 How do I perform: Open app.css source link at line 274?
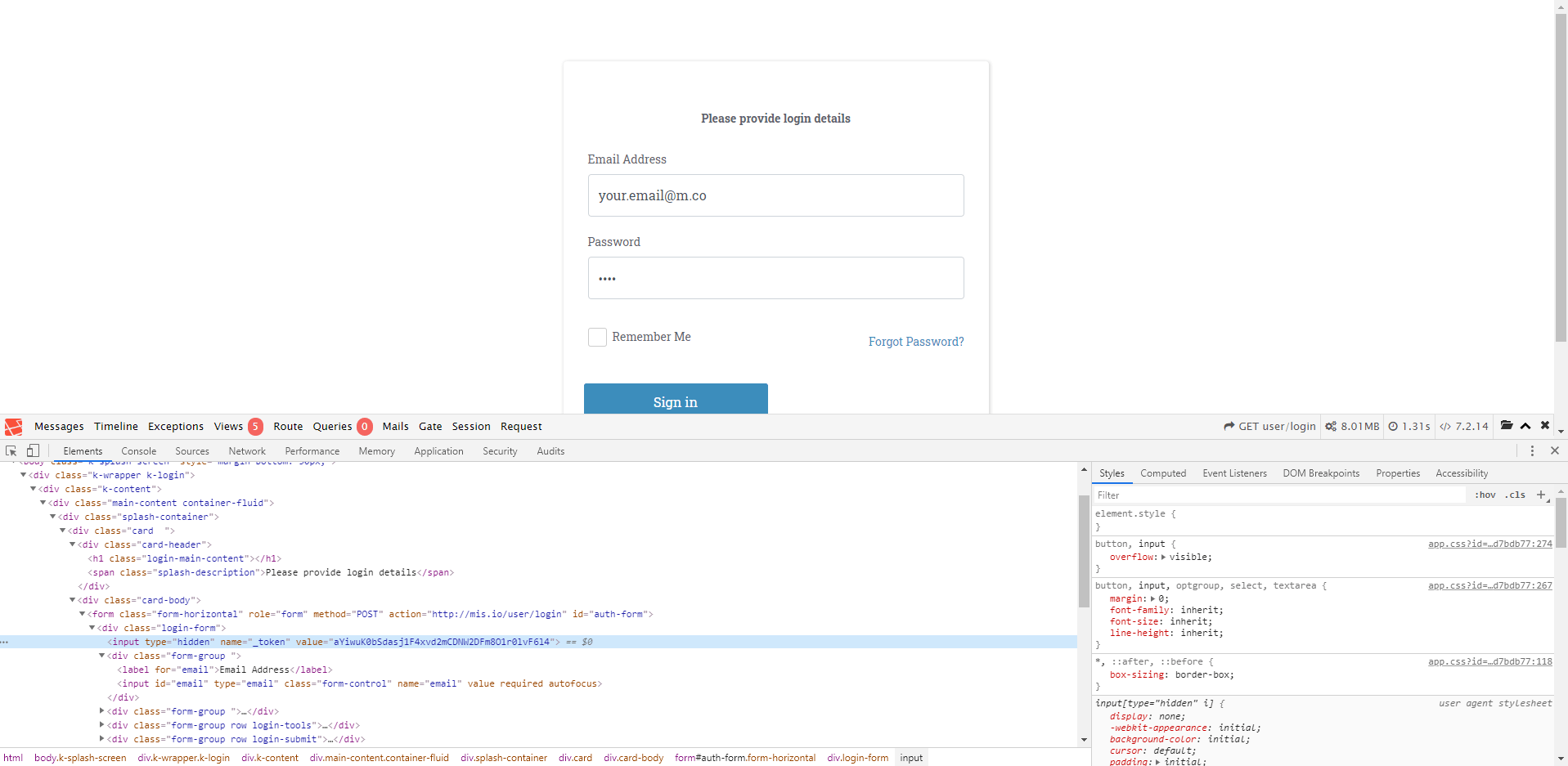coord(1489,544)
